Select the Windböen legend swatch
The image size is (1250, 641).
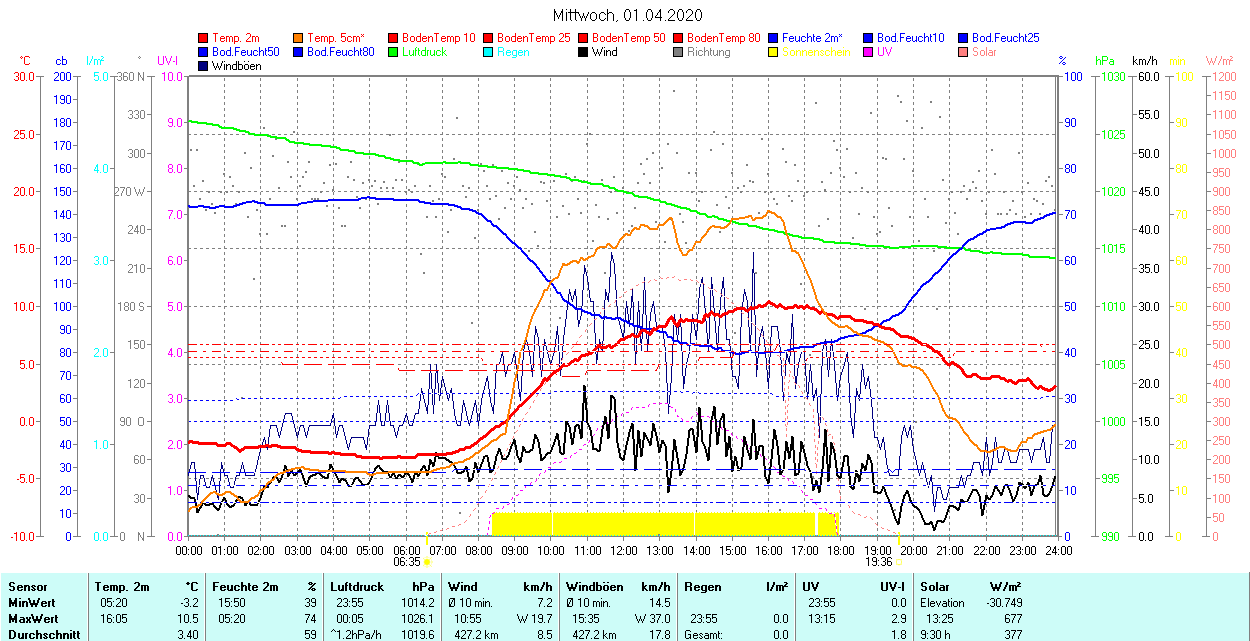pyautogui.click(x=204, y=66)
